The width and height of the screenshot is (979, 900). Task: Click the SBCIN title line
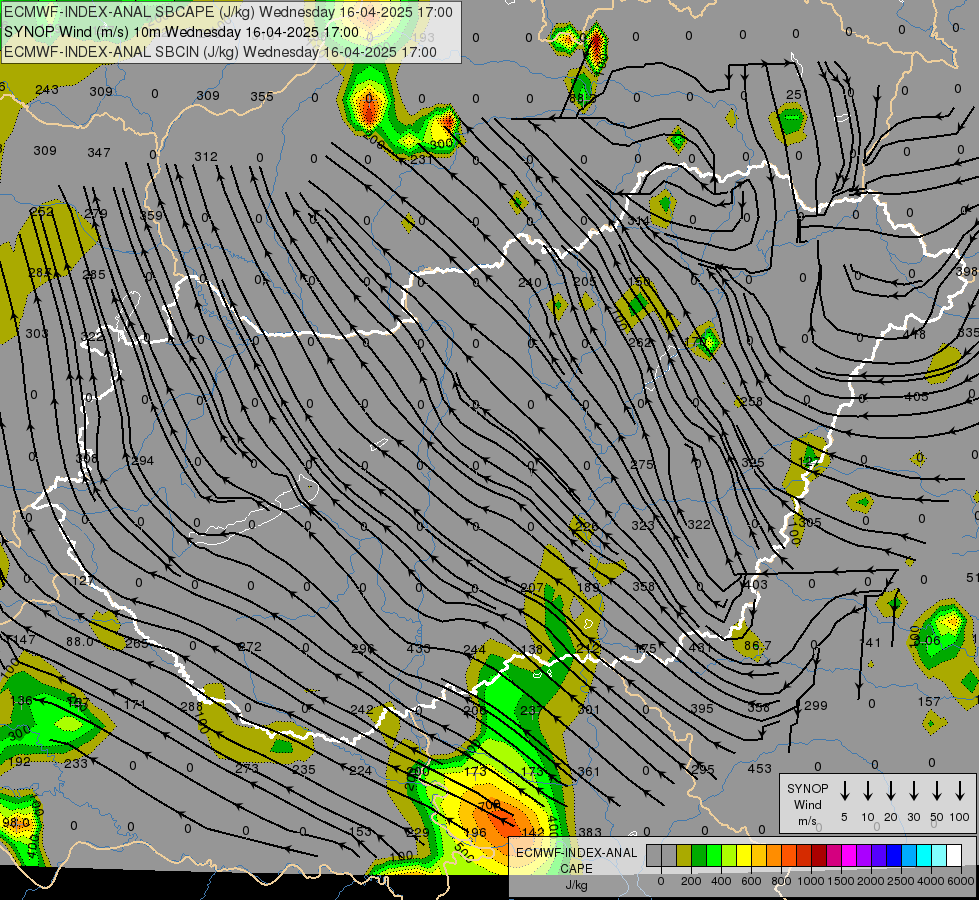[x=220, y=52]
